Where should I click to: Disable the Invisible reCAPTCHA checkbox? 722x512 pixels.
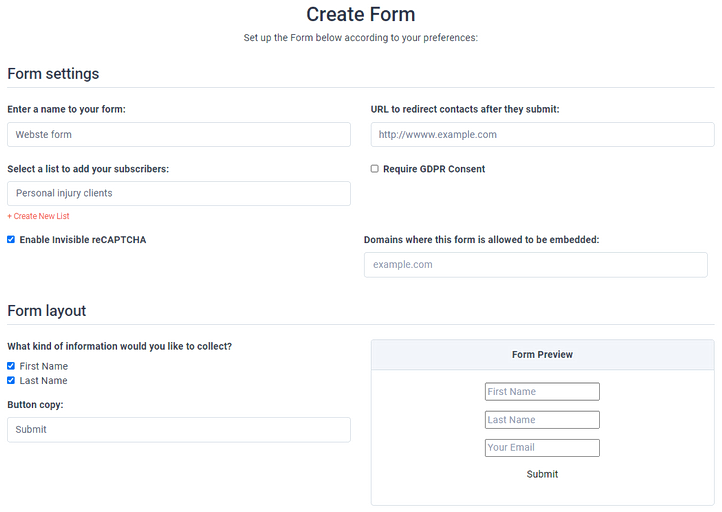pos(11,240)
